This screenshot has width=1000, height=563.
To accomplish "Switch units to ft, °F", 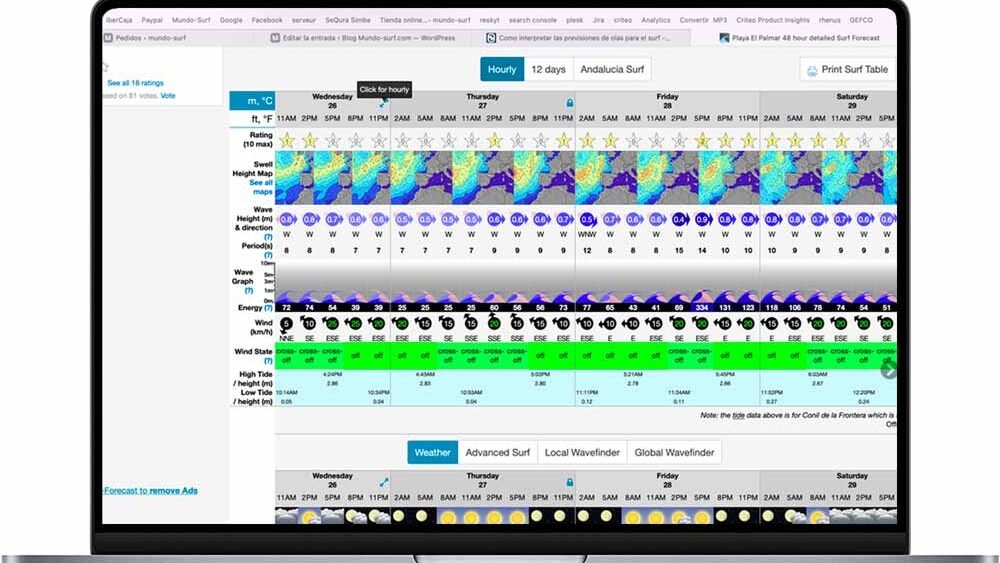I will [x=253, y=119].
